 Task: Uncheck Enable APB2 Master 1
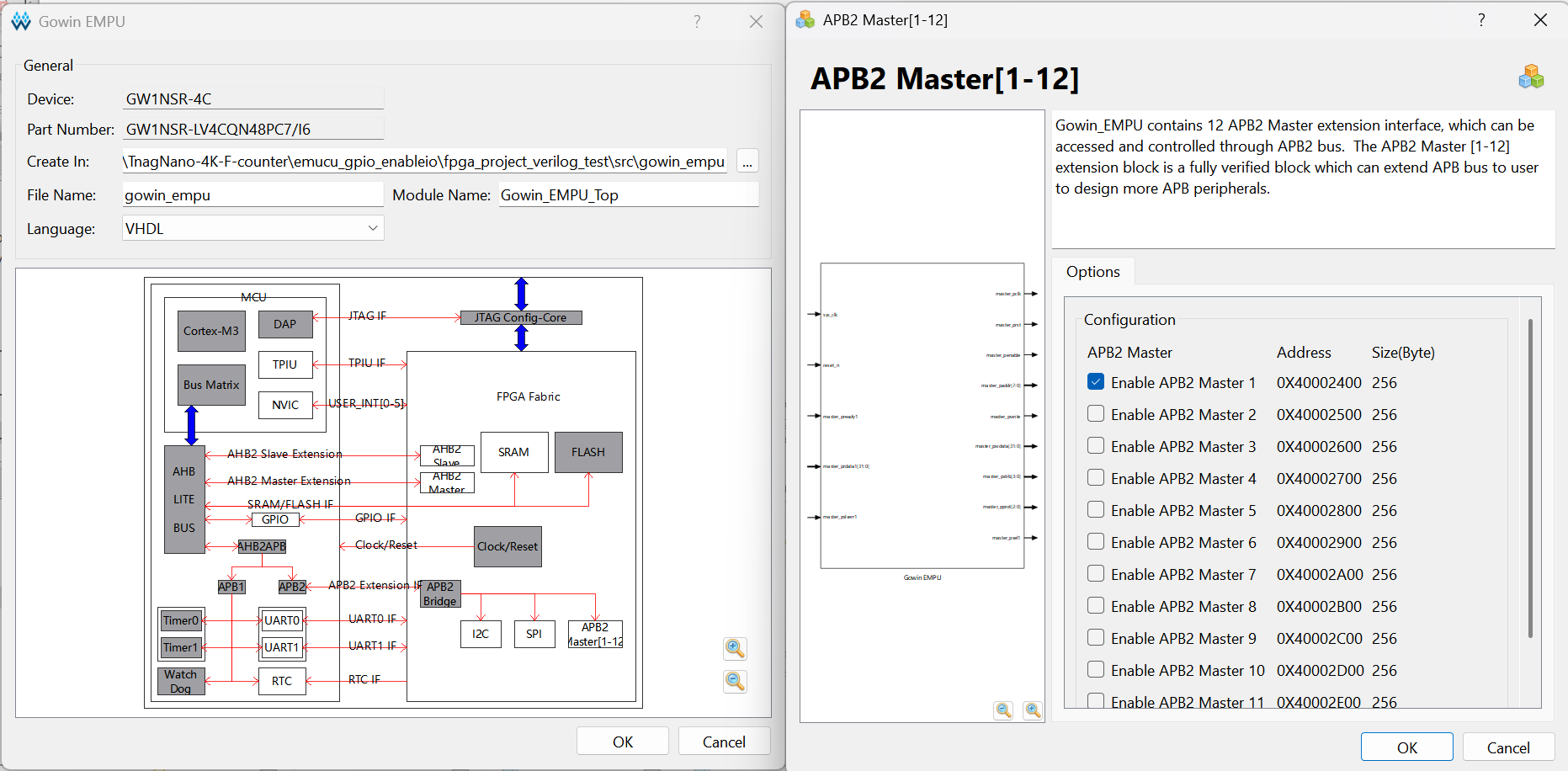[x=1096, y=382]
